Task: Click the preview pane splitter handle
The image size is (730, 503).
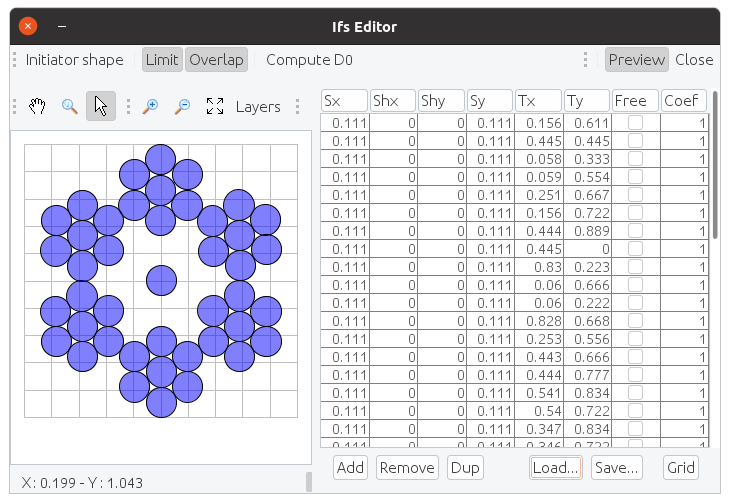Action: click(x=309, y=482)
